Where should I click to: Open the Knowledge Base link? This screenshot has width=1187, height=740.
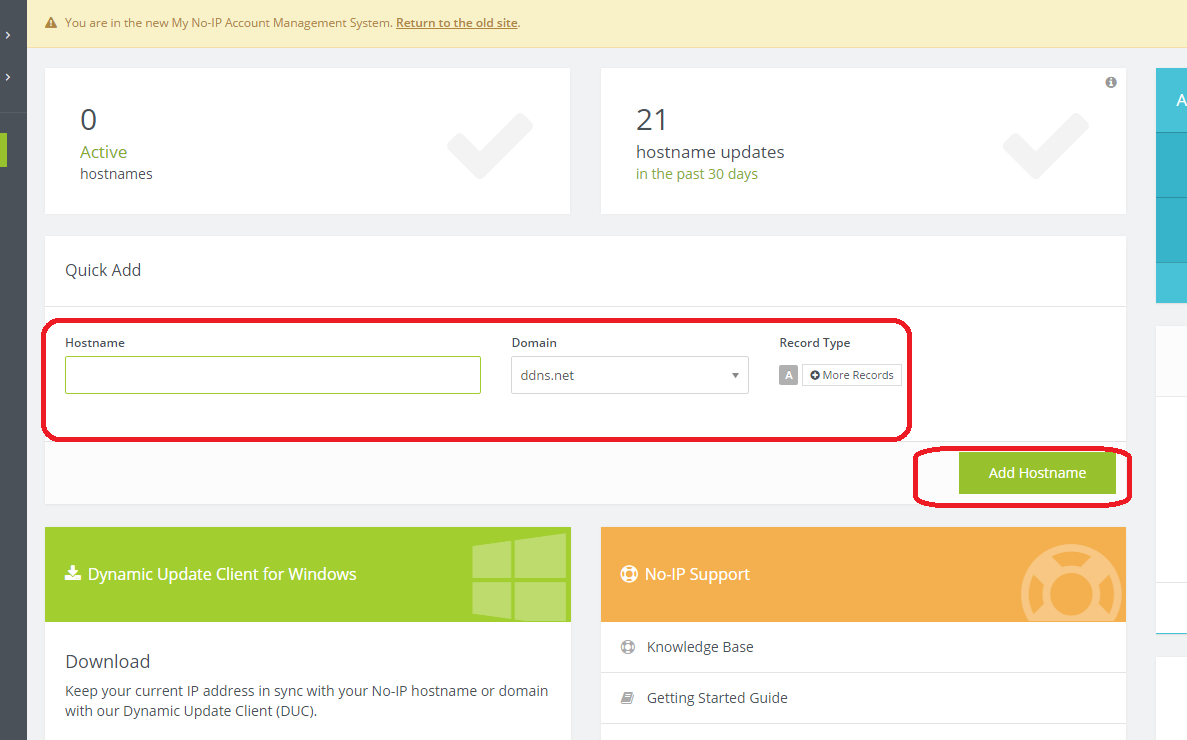pyautogui.click(x=699, y=647)
